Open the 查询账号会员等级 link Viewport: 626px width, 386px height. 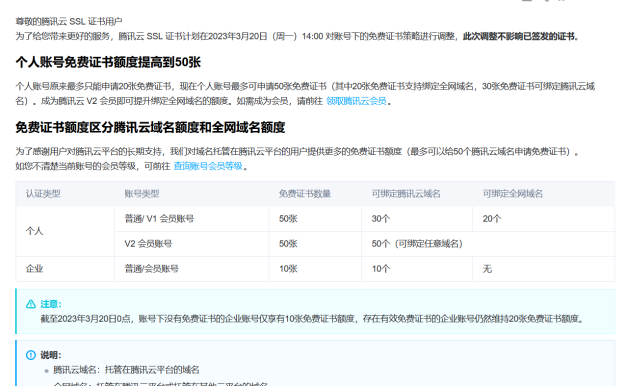[x=208, y=166]
